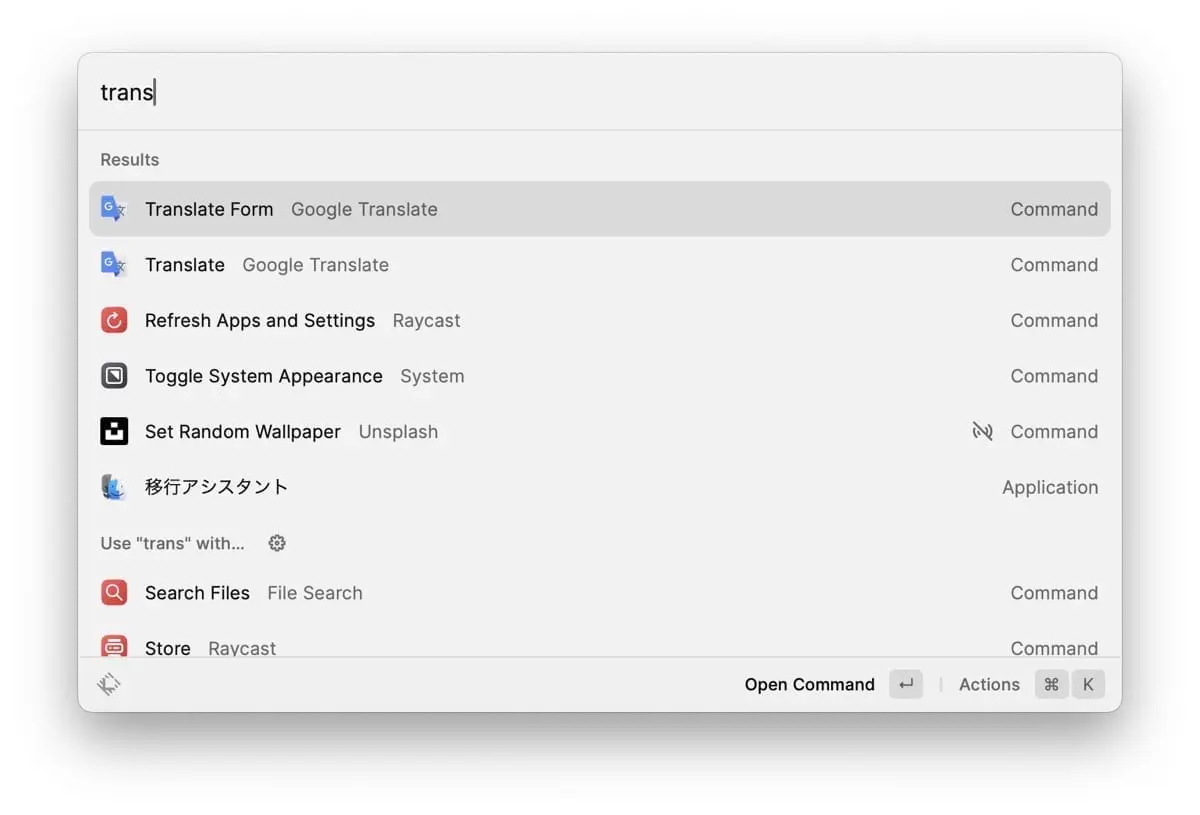Click the "Results" section header
This screenshot has width=1200, height=815.
(x=129, y=160)
